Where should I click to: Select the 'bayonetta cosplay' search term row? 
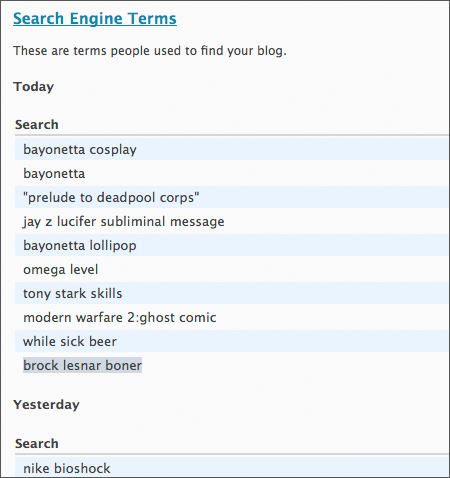click(231, 149)
